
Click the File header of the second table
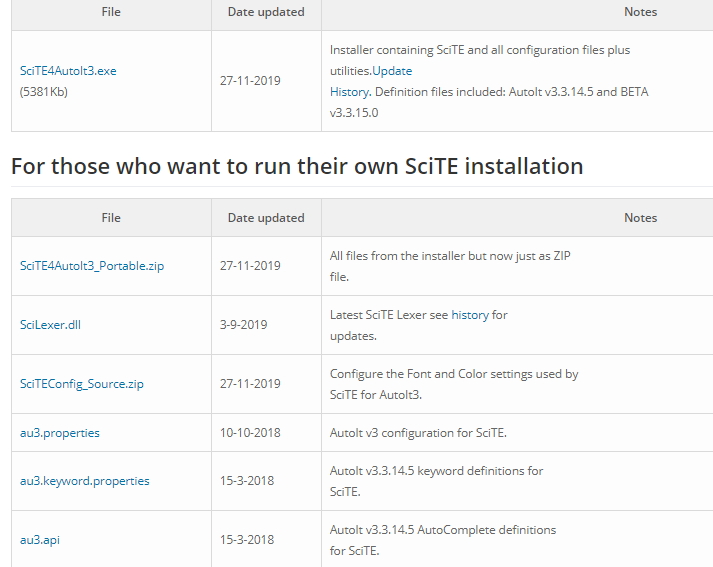[111, 218]
